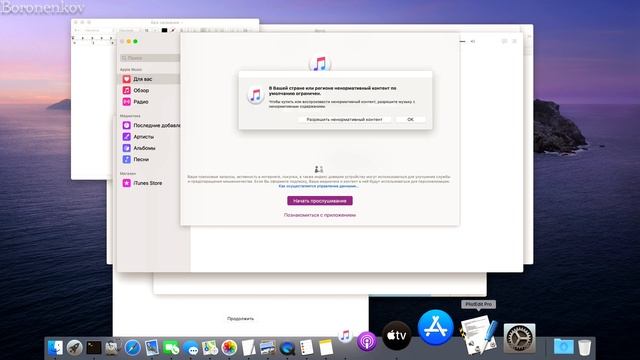Open 'Альбомы' in the library sidebar
Viewport: 640px width, 360px height.
tap(150, 148)
